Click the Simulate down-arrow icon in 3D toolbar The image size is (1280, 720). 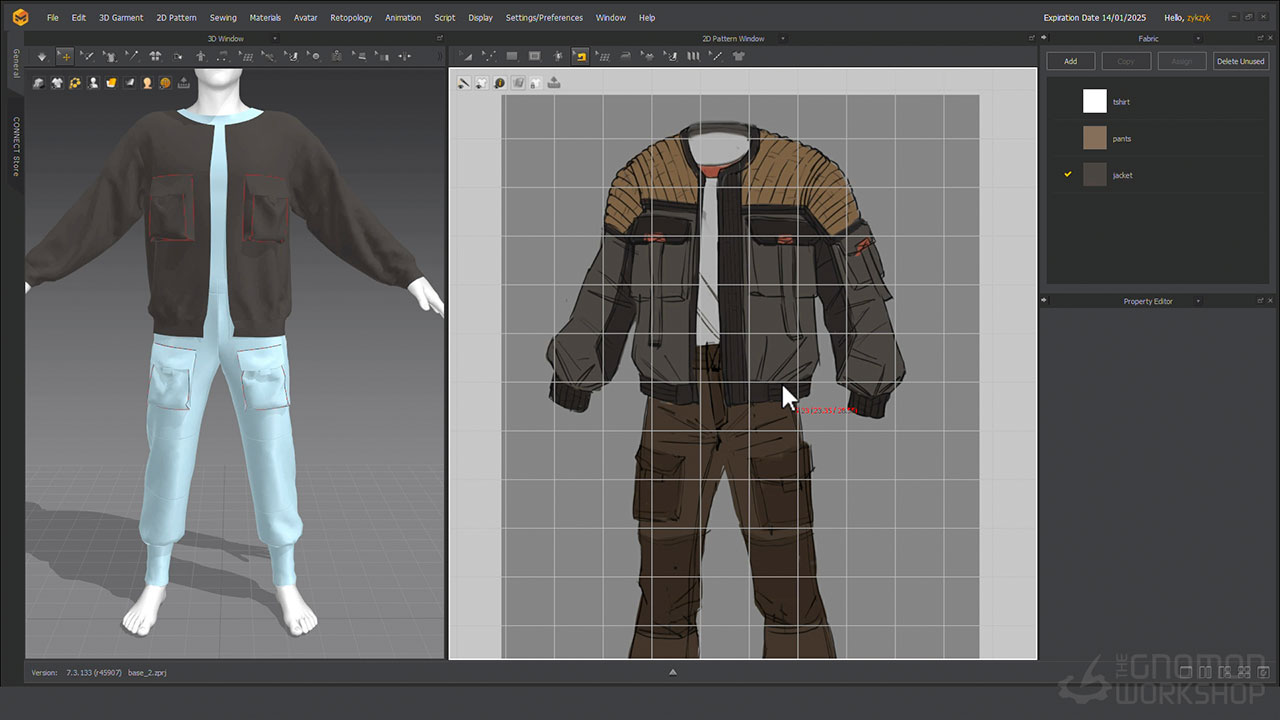(41, 57)
